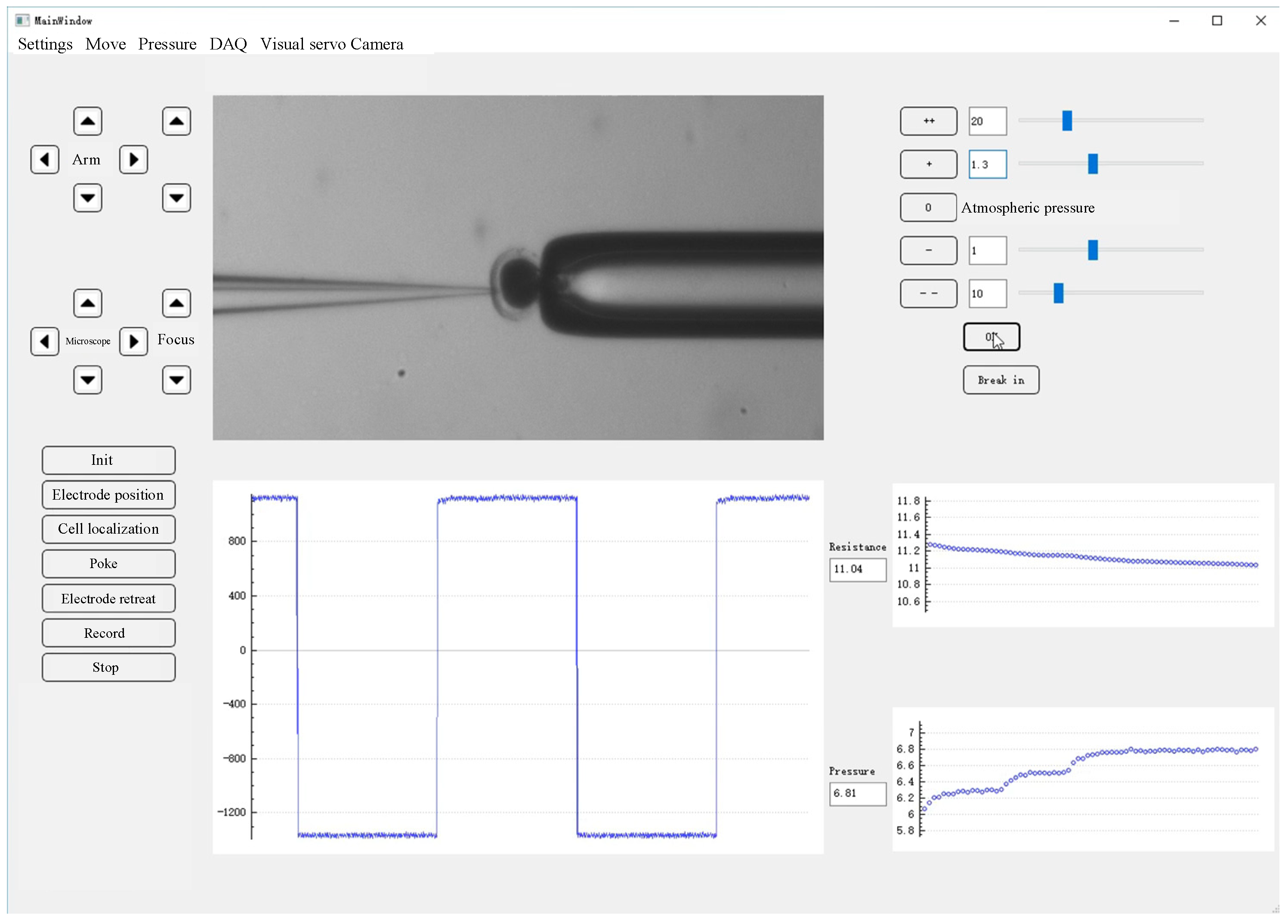Set atmospheric pressure with the 0 button

928,207
